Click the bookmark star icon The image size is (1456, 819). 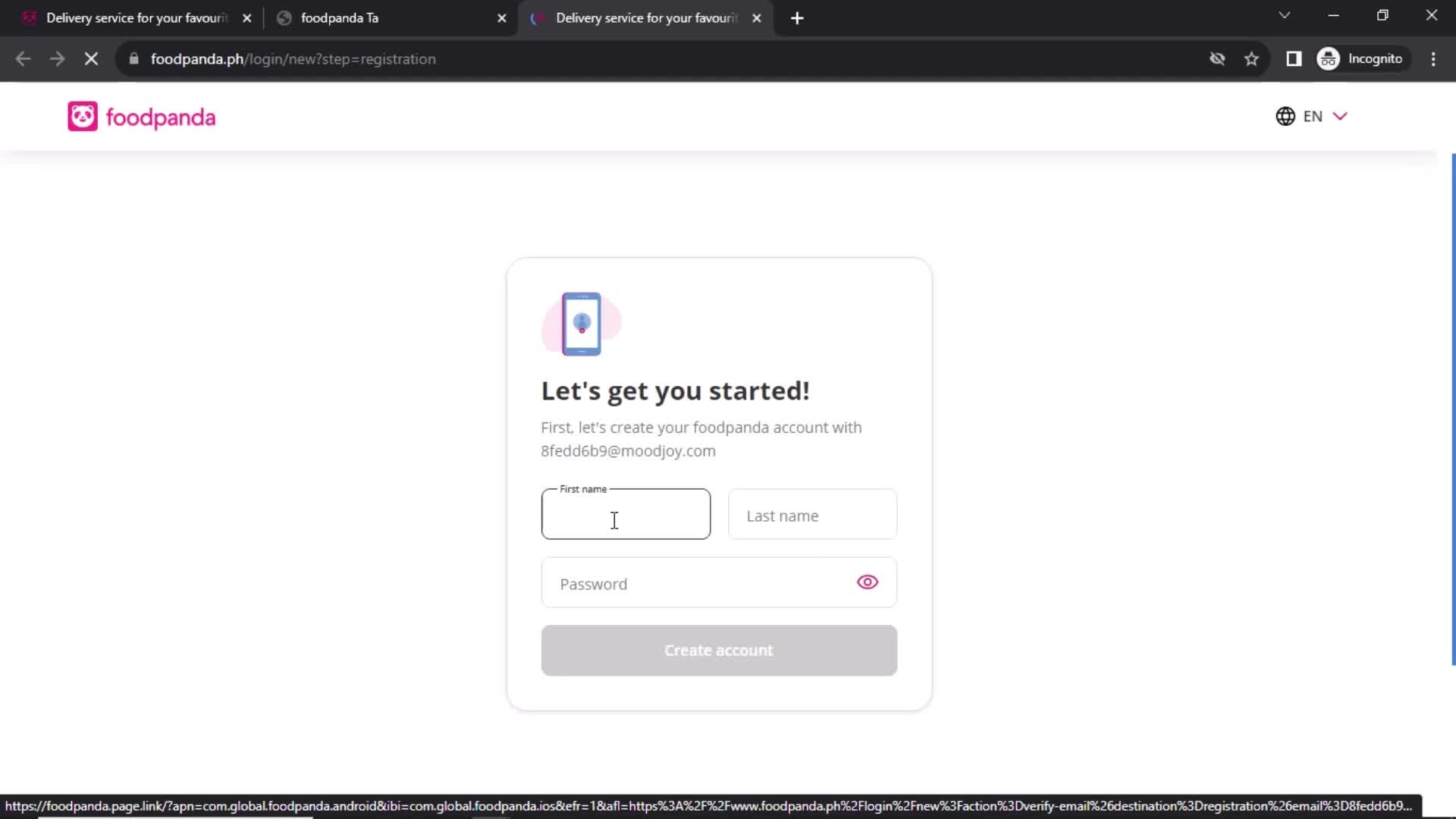pyautogui.click(x=1252, y=59)
